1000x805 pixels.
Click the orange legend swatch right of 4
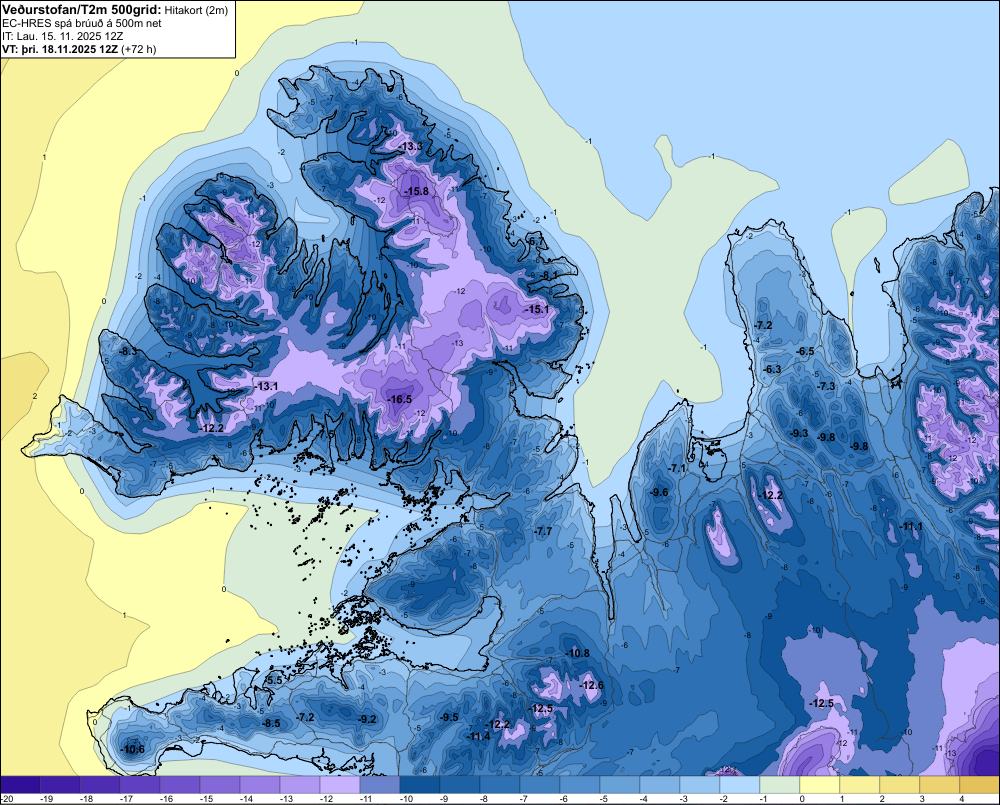point(980,785)
